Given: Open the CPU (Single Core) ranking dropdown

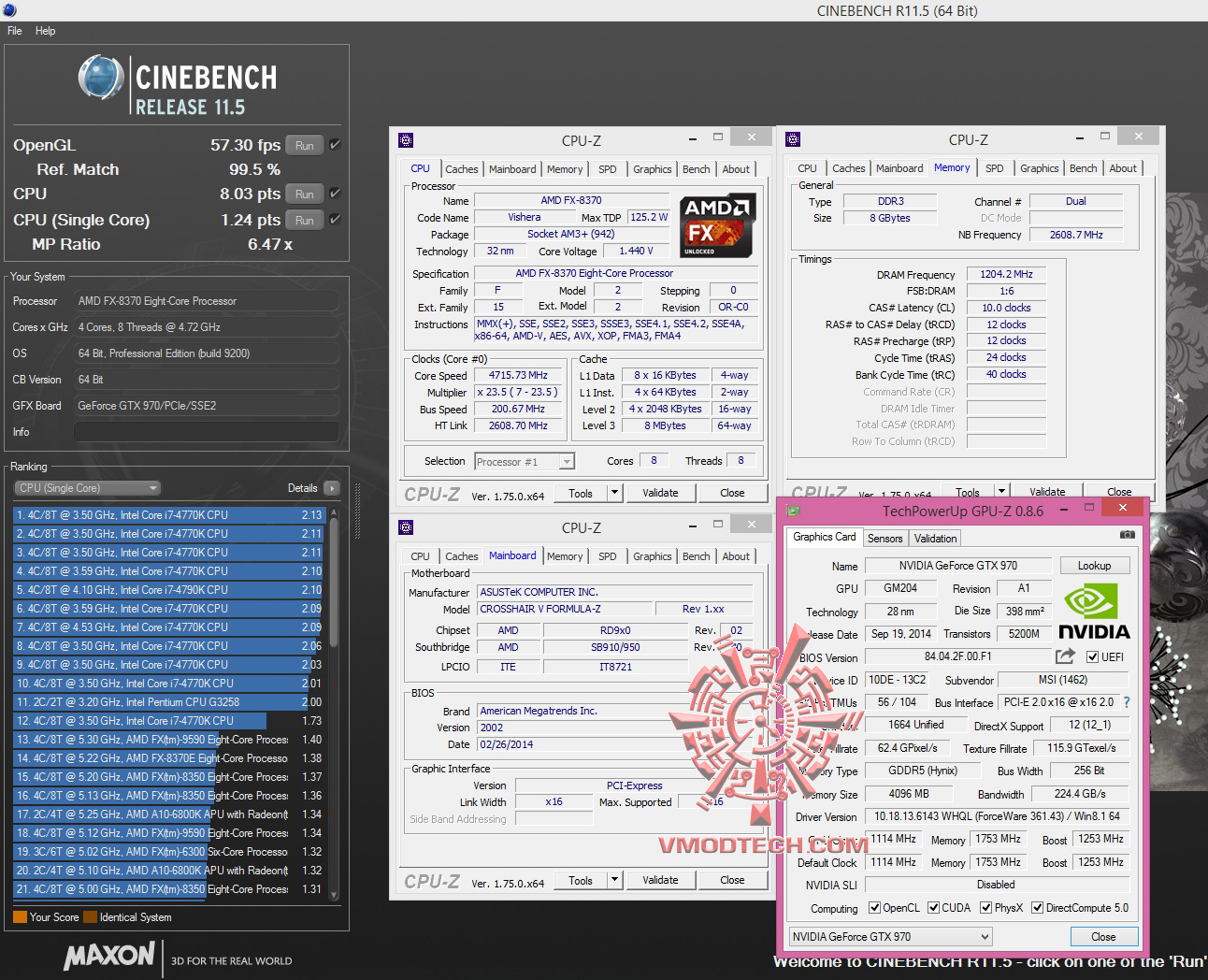Looking at the screenshot, I should (x=88, y=488).
